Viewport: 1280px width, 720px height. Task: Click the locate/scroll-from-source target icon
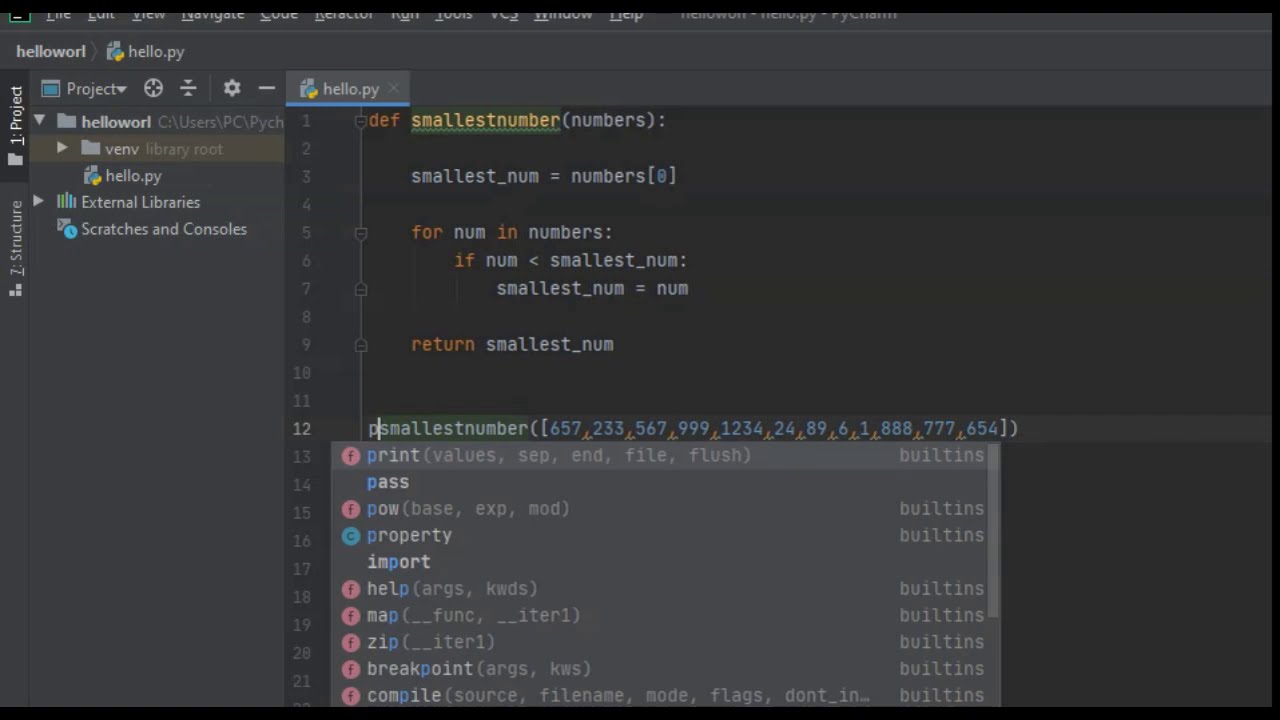pos(153,88)
